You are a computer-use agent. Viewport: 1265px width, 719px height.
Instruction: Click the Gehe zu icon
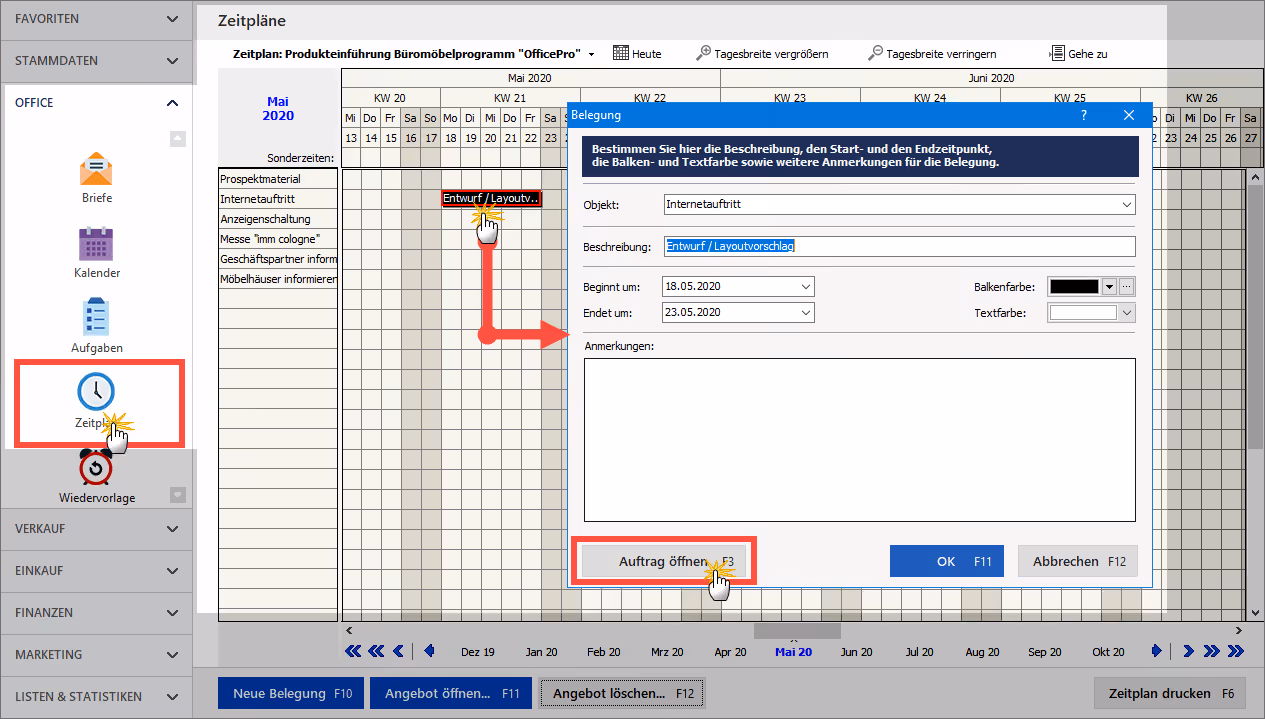[1056, 53]
